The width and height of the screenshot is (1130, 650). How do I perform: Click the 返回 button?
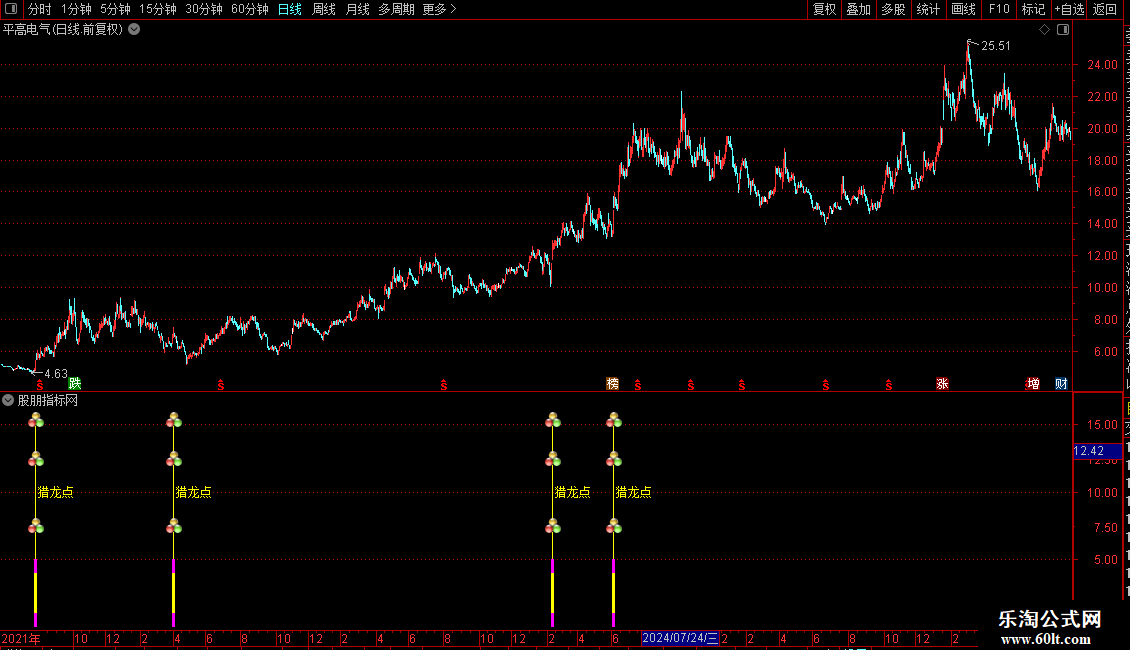[1104, 9]
